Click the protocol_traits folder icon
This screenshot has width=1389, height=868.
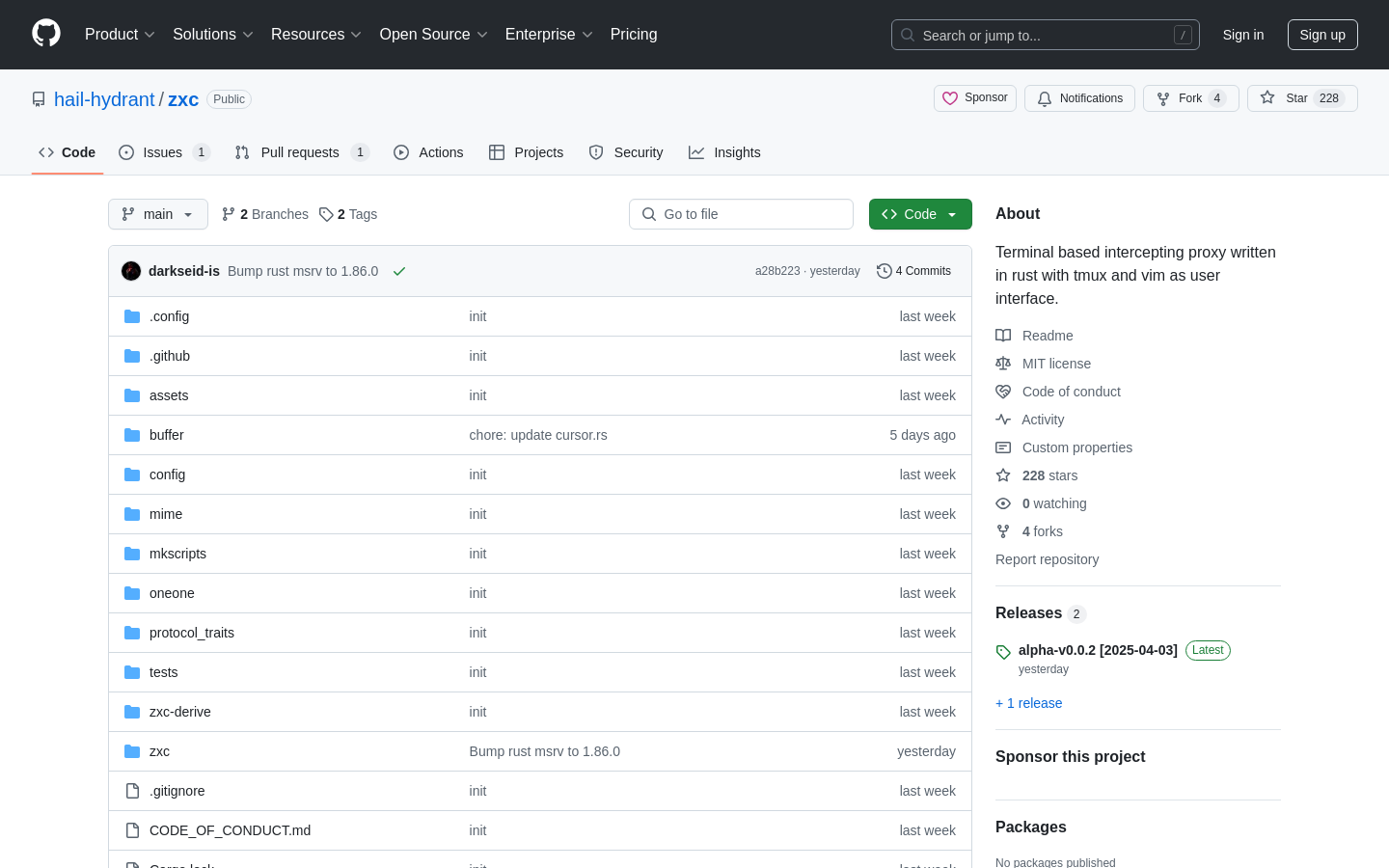[x=132, y=633]
